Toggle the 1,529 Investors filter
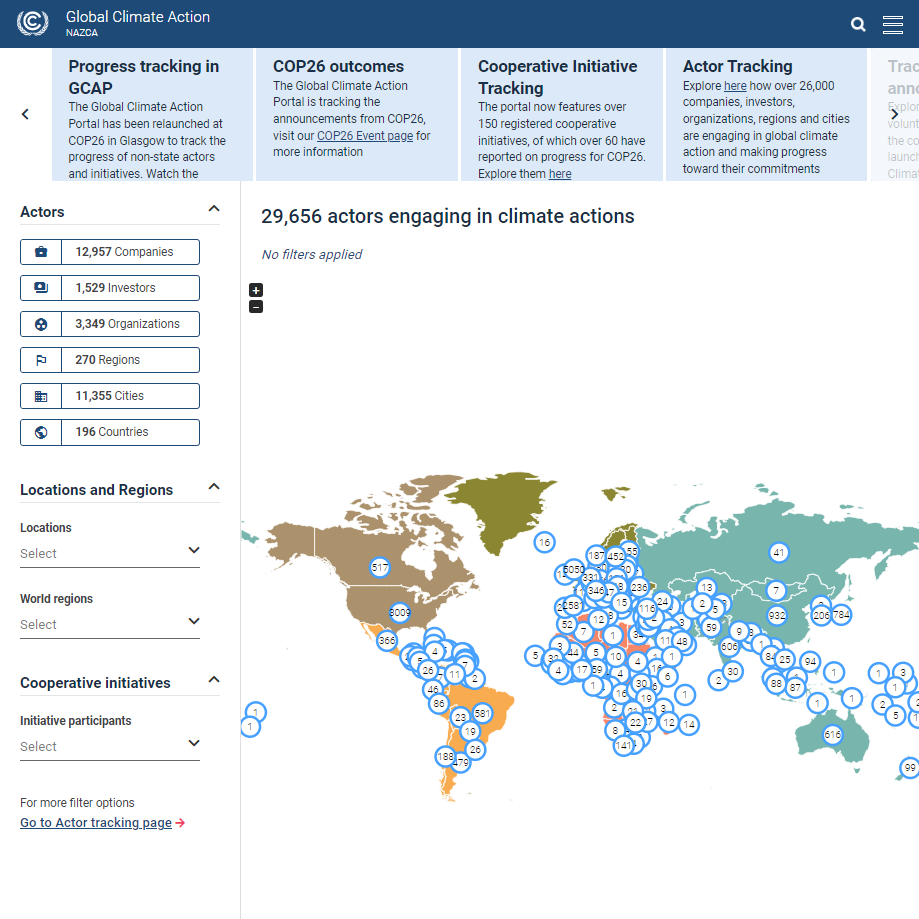919x919 pixels. [110, 288]
